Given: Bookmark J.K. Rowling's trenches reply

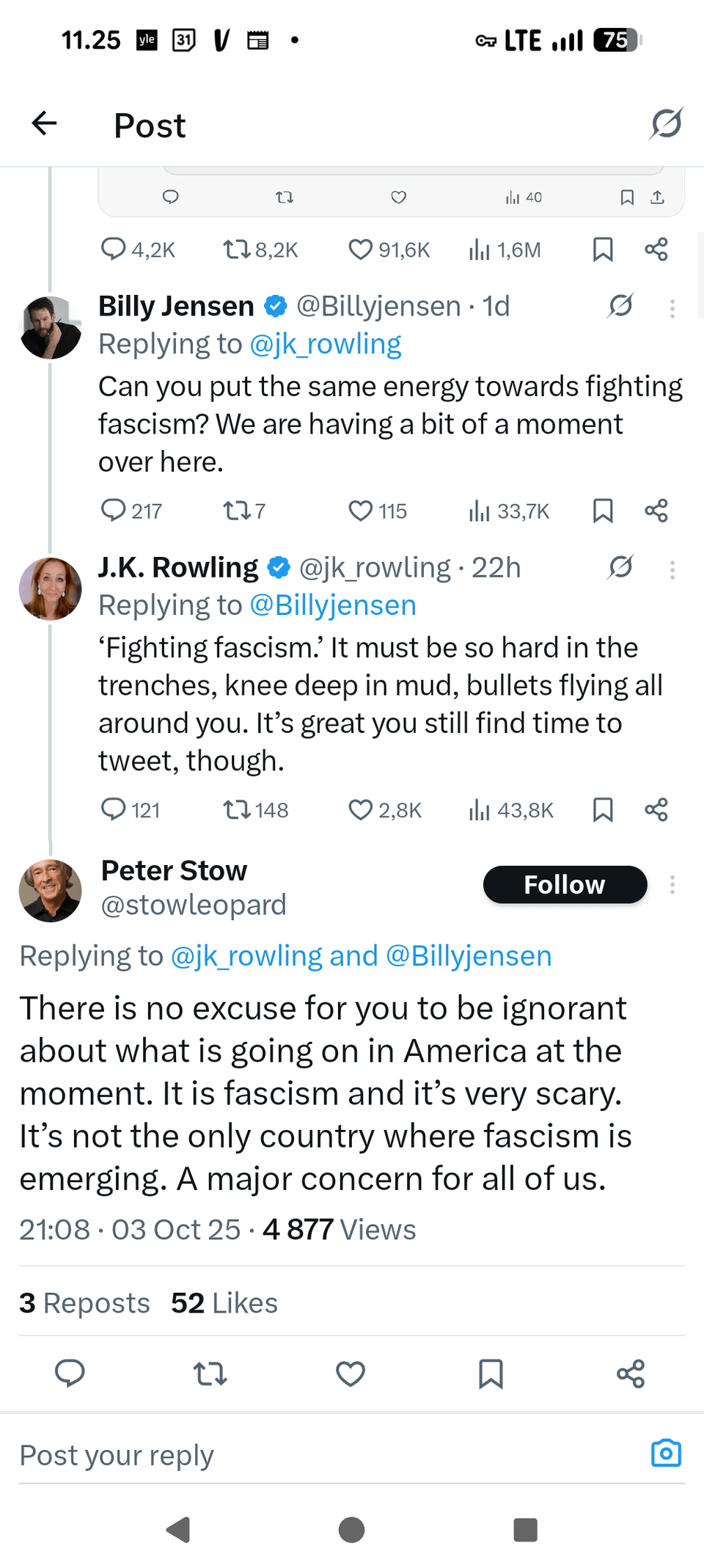Looking at the screenshot, I should 603,810.
